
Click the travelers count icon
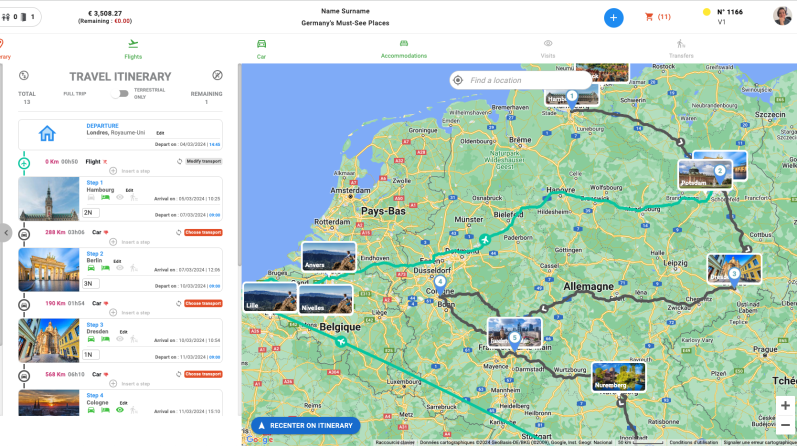point(6,17)
